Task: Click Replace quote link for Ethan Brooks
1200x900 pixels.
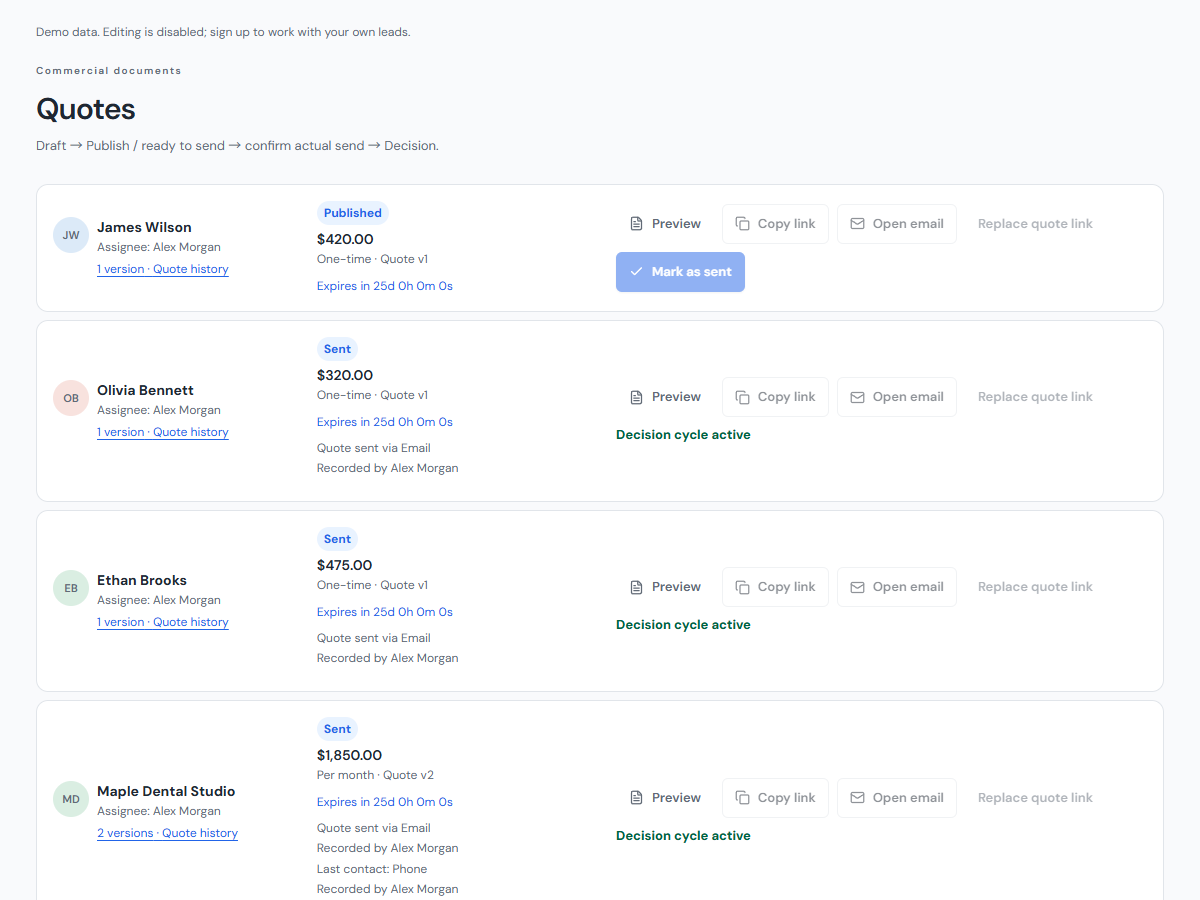Action: [1035, 587]
